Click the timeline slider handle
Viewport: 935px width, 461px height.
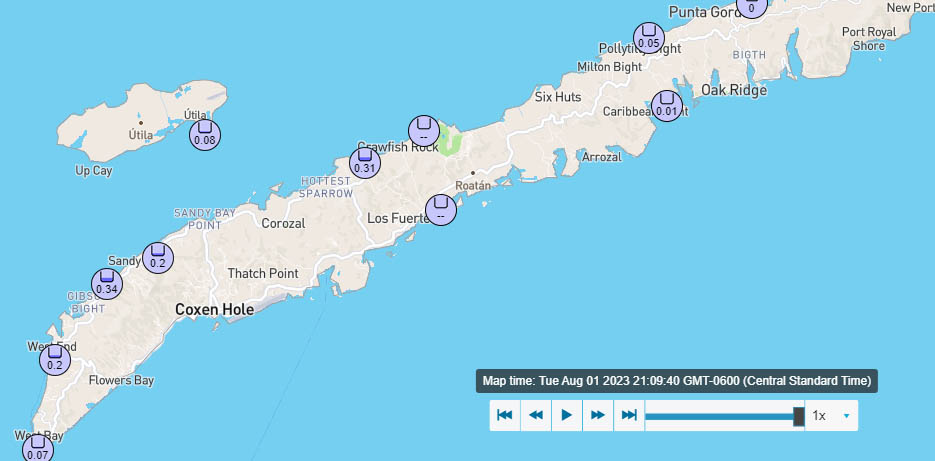(798, 415)
